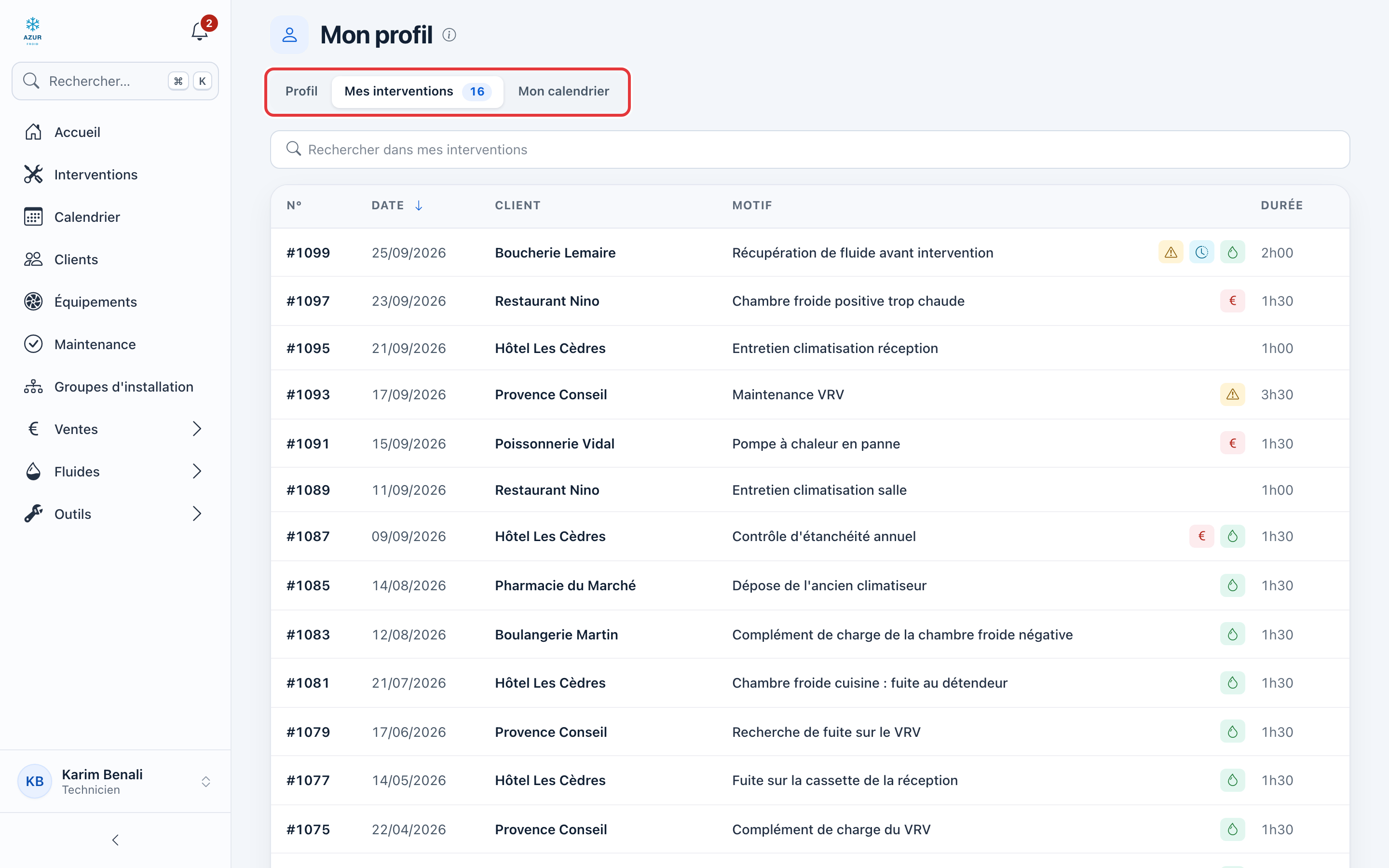
Task: Expand the Fluides submenu
Action: coord(197,471)
